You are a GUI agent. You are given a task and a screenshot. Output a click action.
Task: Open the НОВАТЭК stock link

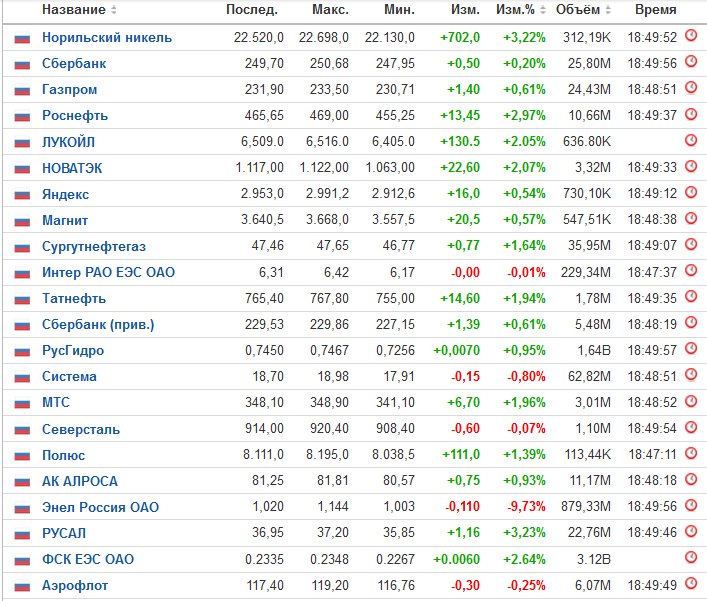click(x=72, y=168)
